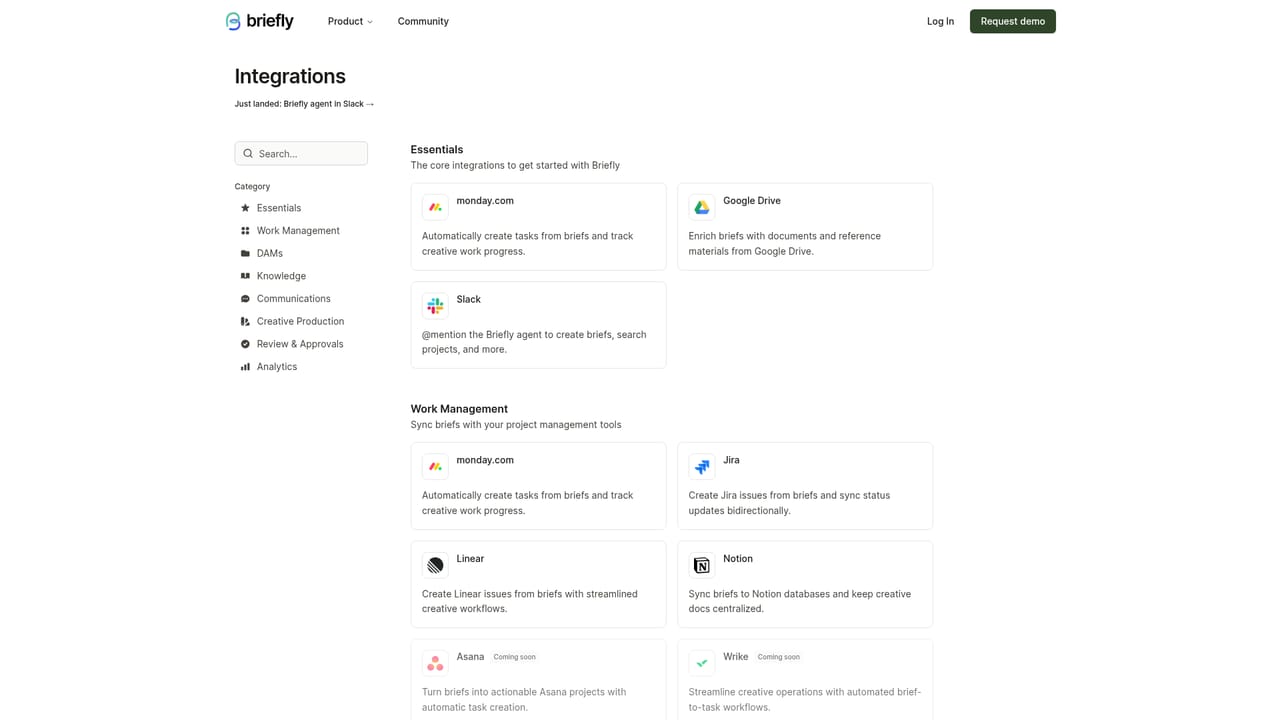Click the Coming soon badge next to Asana
Viewport: 1280px width, 720px height.
click(x=514, y=657)
